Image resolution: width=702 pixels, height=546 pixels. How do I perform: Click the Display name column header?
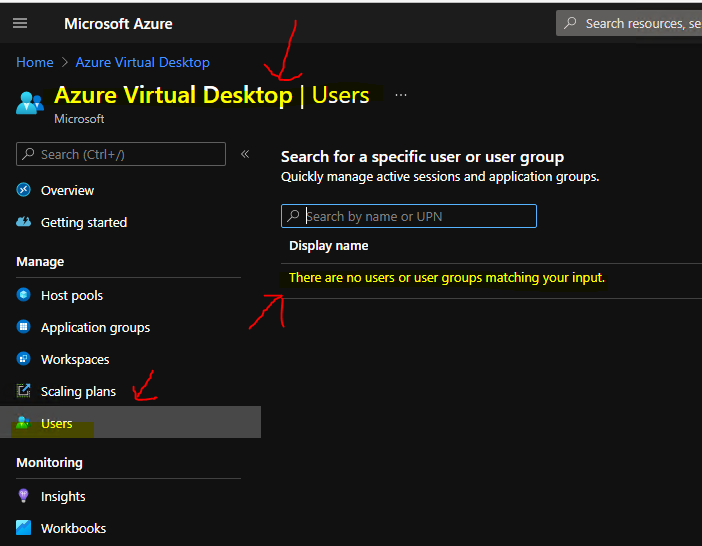point(329,246)
